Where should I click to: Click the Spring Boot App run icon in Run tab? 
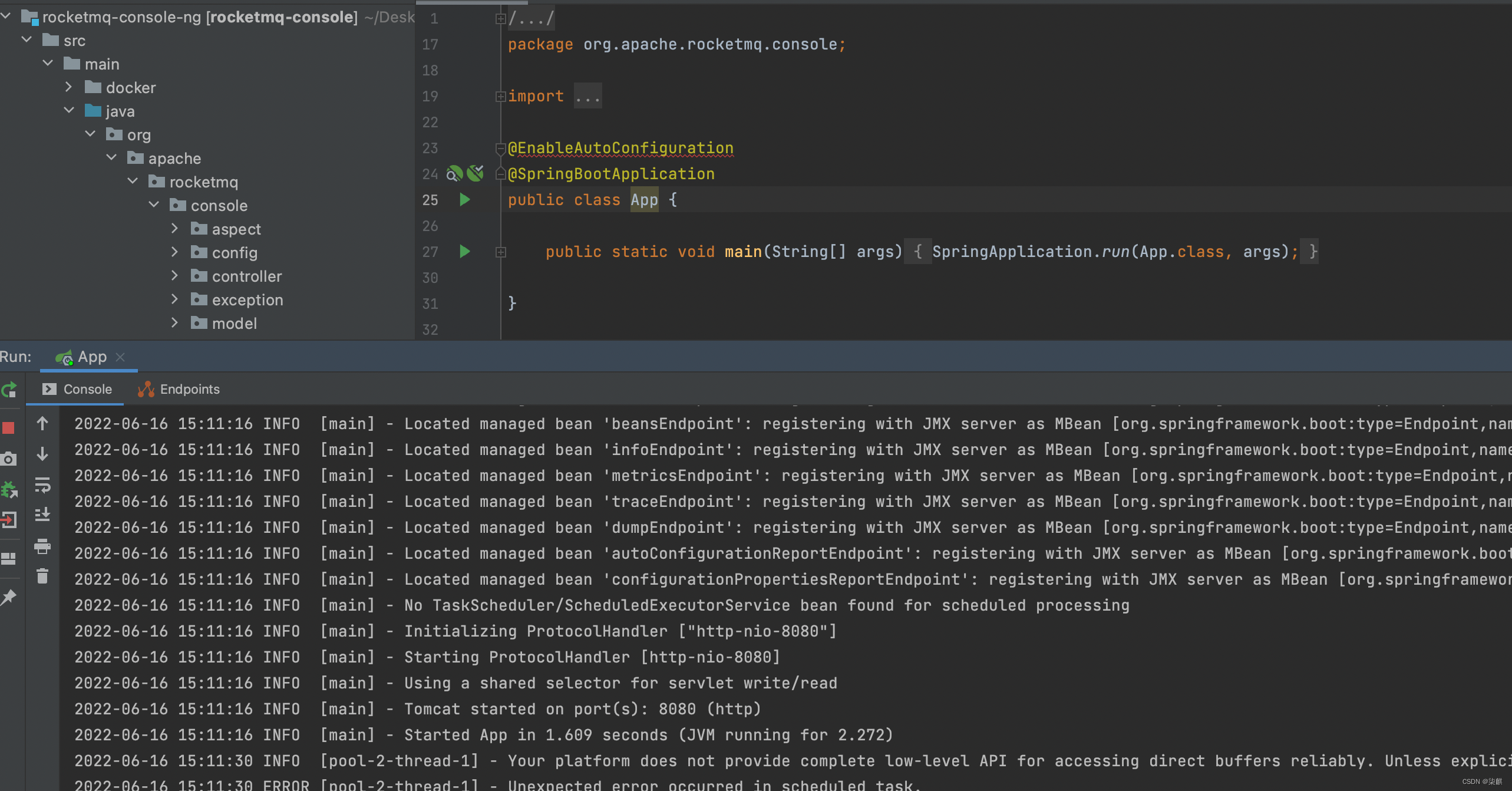(x=64, y=357)
